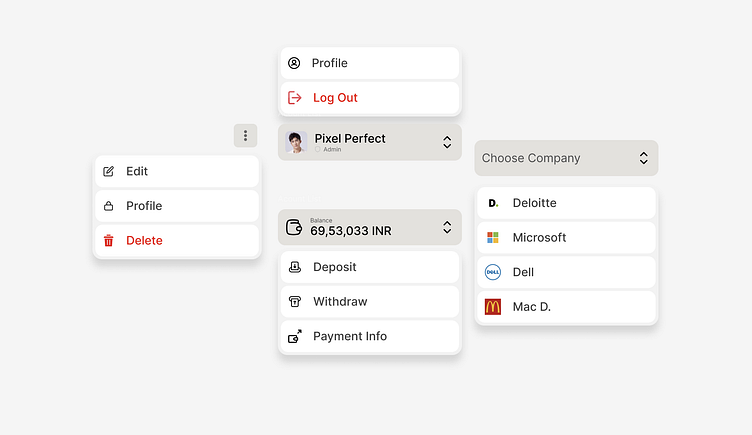This screenshot has width=752, height=435.
Task: Click the pencil Edit icon
Action: 109,171
